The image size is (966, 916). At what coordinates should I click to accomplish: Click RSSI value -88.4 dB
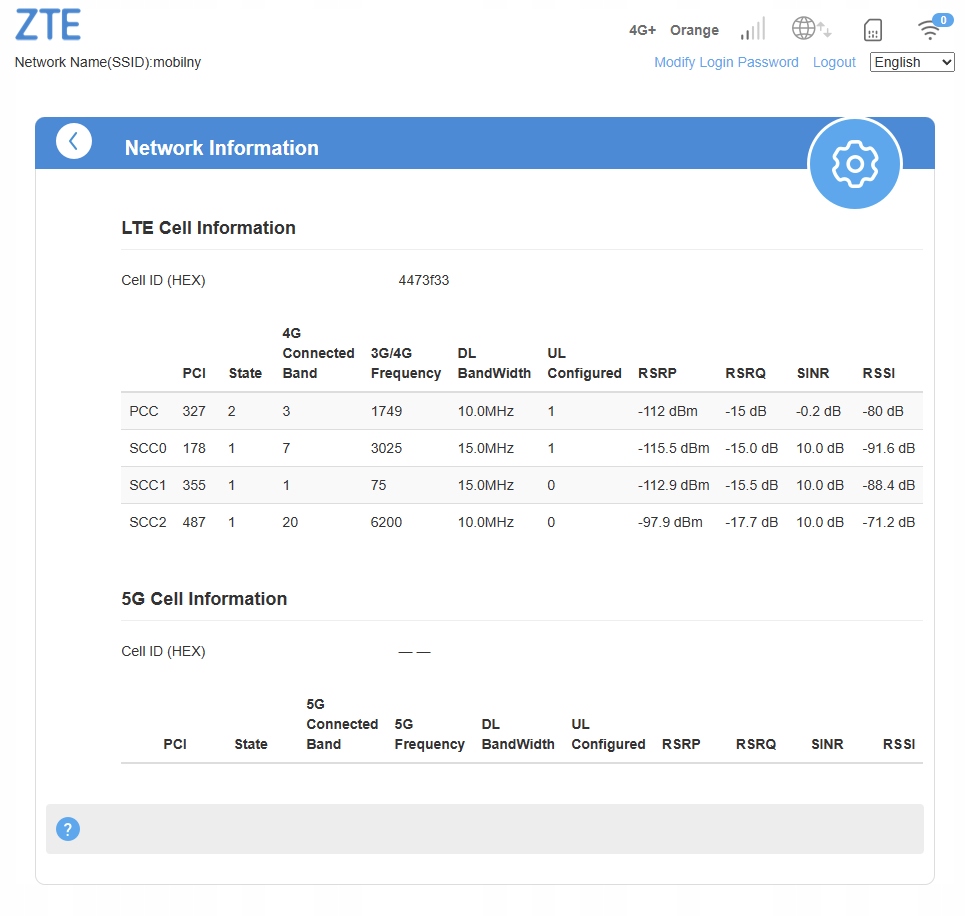pyautogui.click(x=888, y=485)
